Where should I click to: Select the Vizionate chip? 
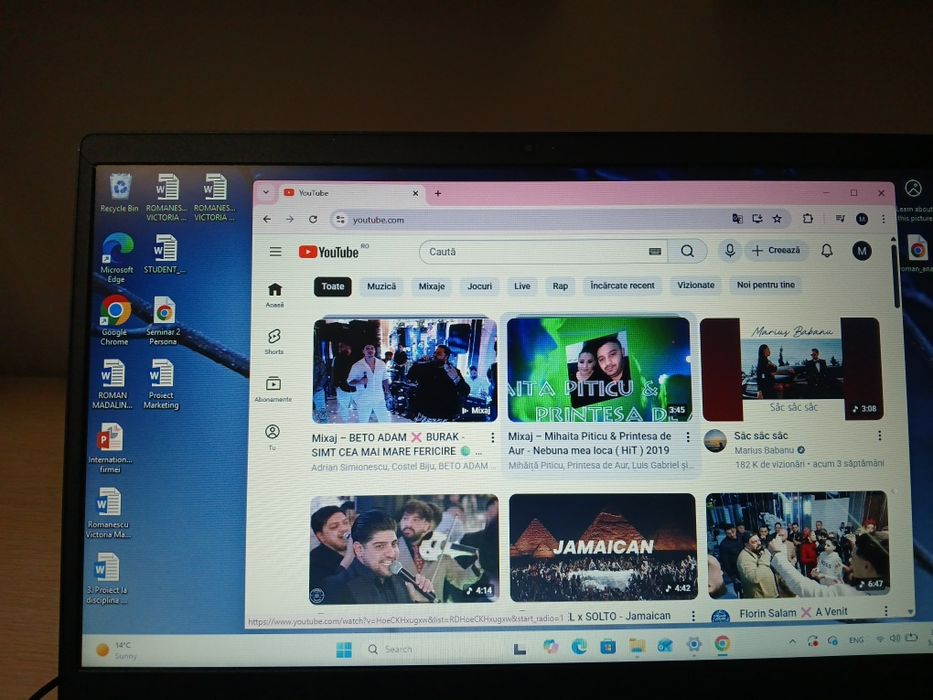coord(696,285)
